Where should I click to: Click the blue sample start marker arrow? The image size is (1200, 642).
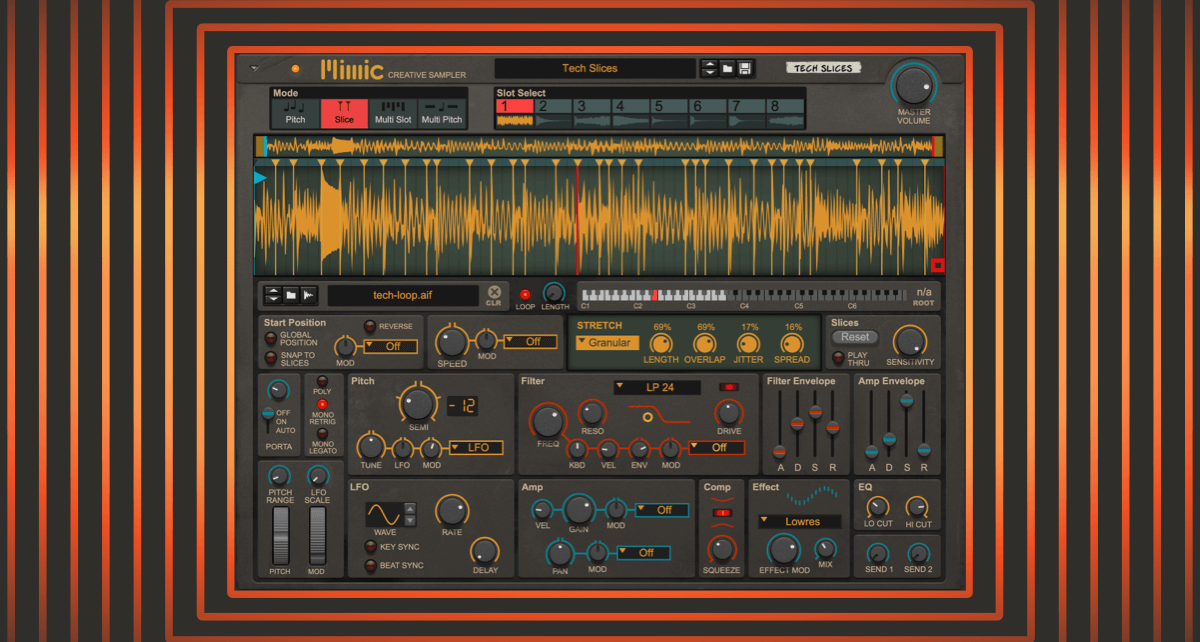(261, 178)
